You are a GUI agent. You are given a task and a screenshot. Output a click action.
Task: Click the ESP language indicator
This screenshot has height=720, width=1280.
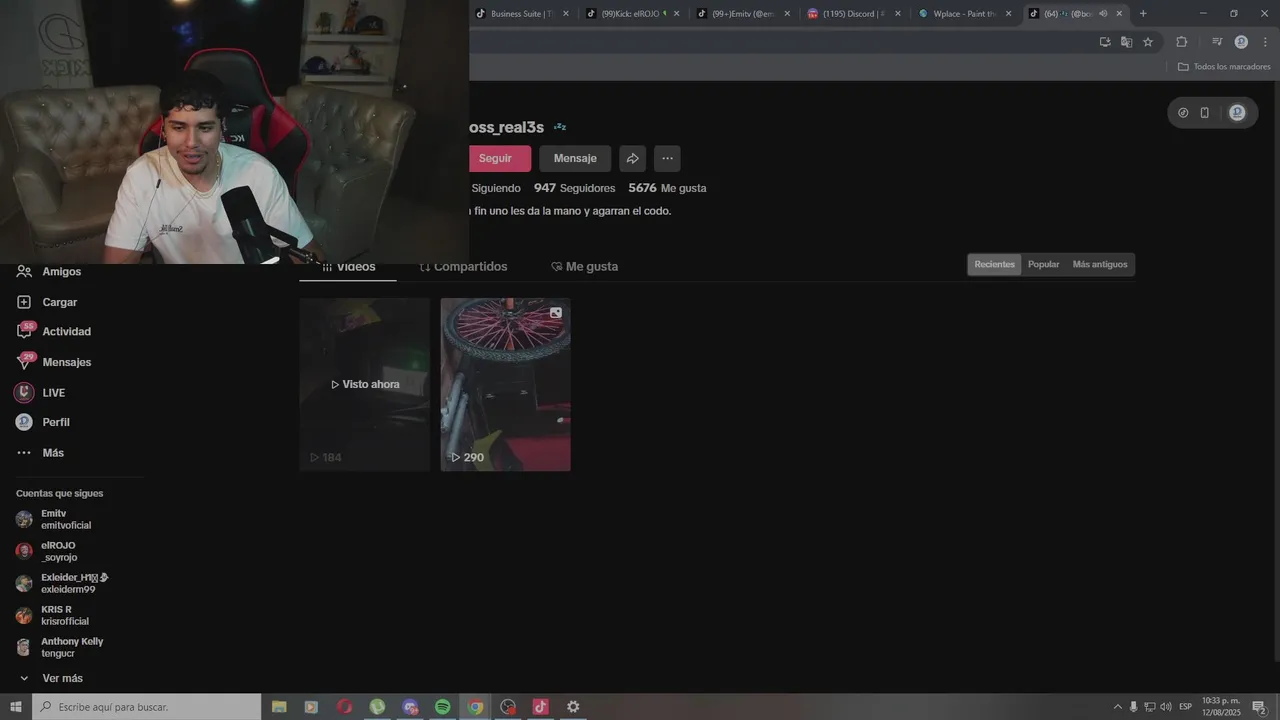tap(1186, 707)
